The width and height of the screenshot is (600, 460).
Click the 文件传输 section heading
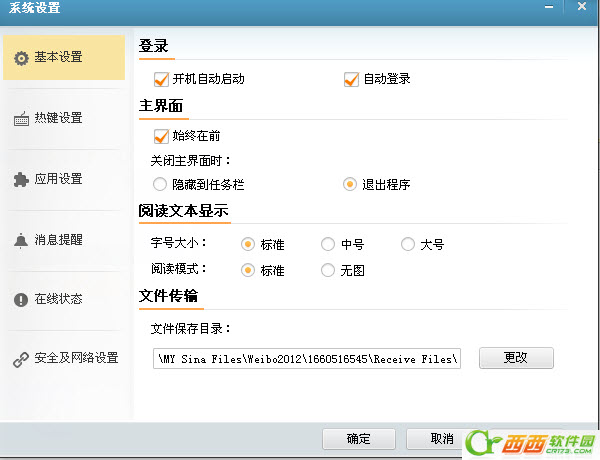[x=168, y=296]
